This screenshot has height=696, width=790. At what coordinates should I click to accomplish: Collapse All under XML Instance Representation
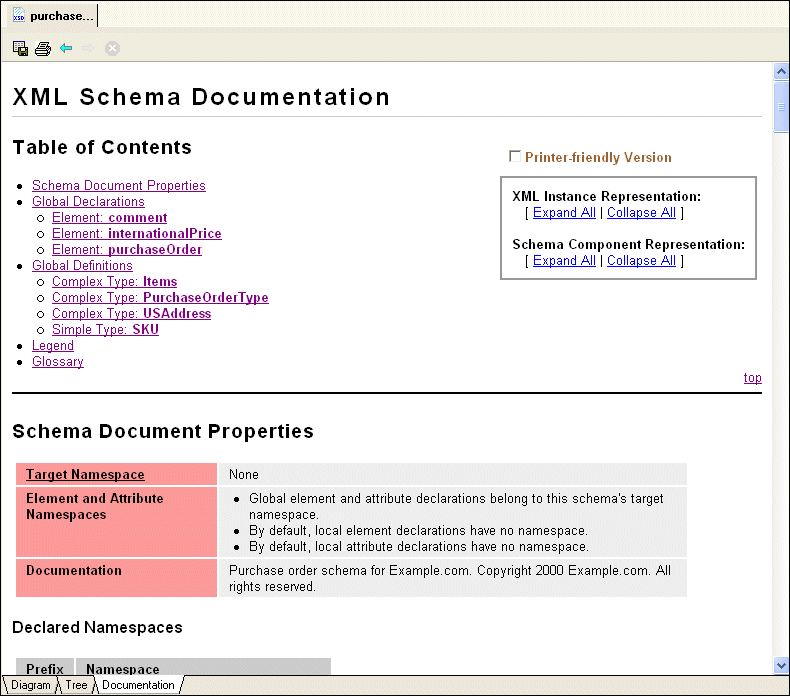coord(641,213)
